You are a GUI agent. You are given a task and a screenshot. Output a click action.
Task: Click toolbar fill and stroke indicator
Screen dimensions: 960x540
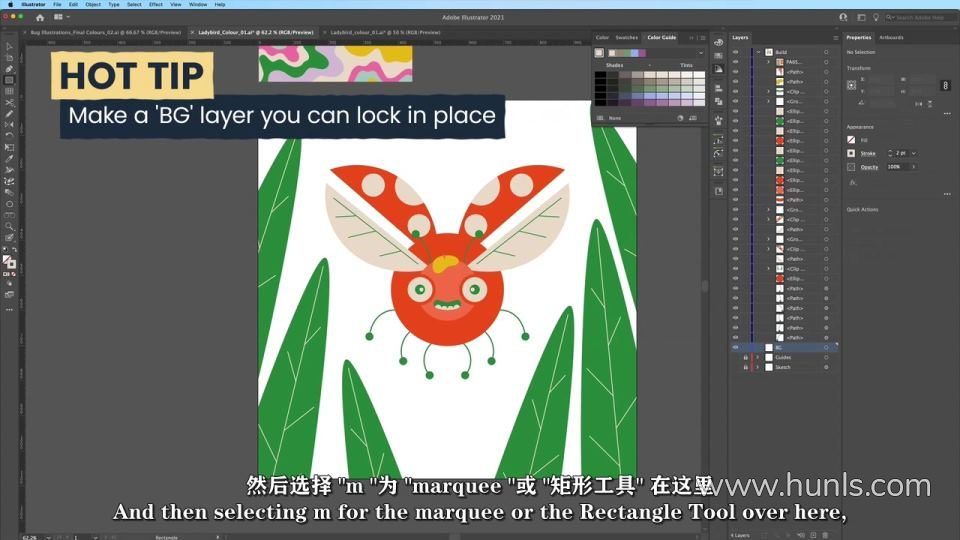9,261
